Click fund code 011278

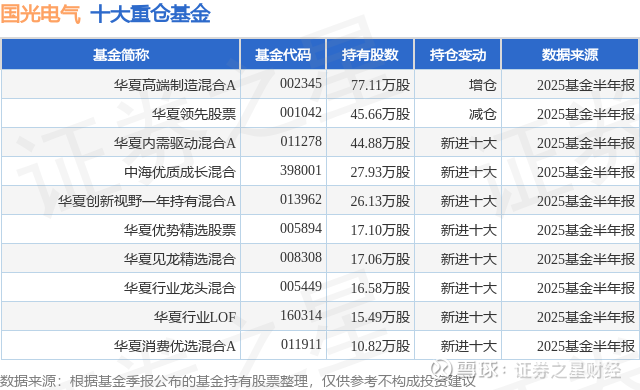point(301,142)
